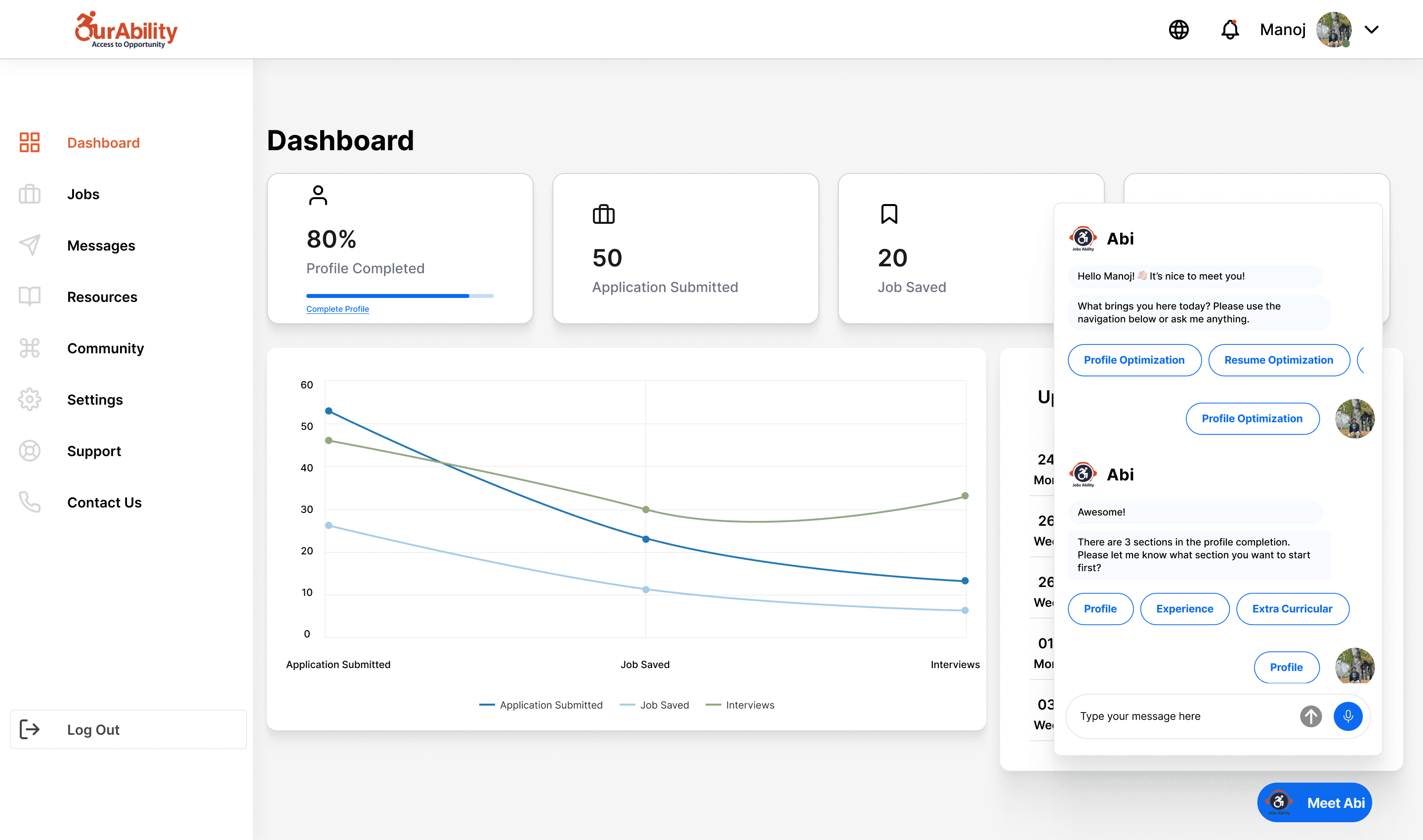The width and height of the screenshot is (1423, 840).
Task: Click the Jobs briefcase icon in sidebar
Action: click(x=30, y=194)
